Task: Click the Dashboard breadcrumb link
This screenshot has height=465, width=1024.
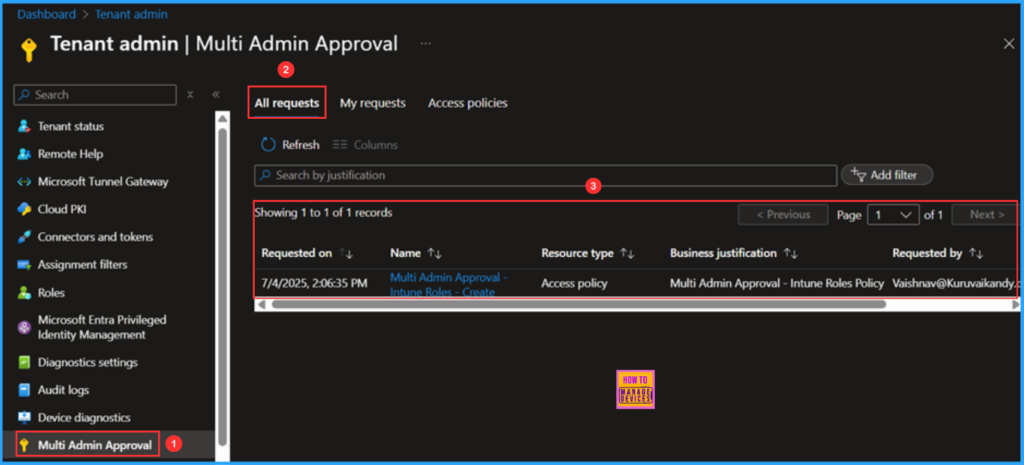Action: [x=46, y=14]
